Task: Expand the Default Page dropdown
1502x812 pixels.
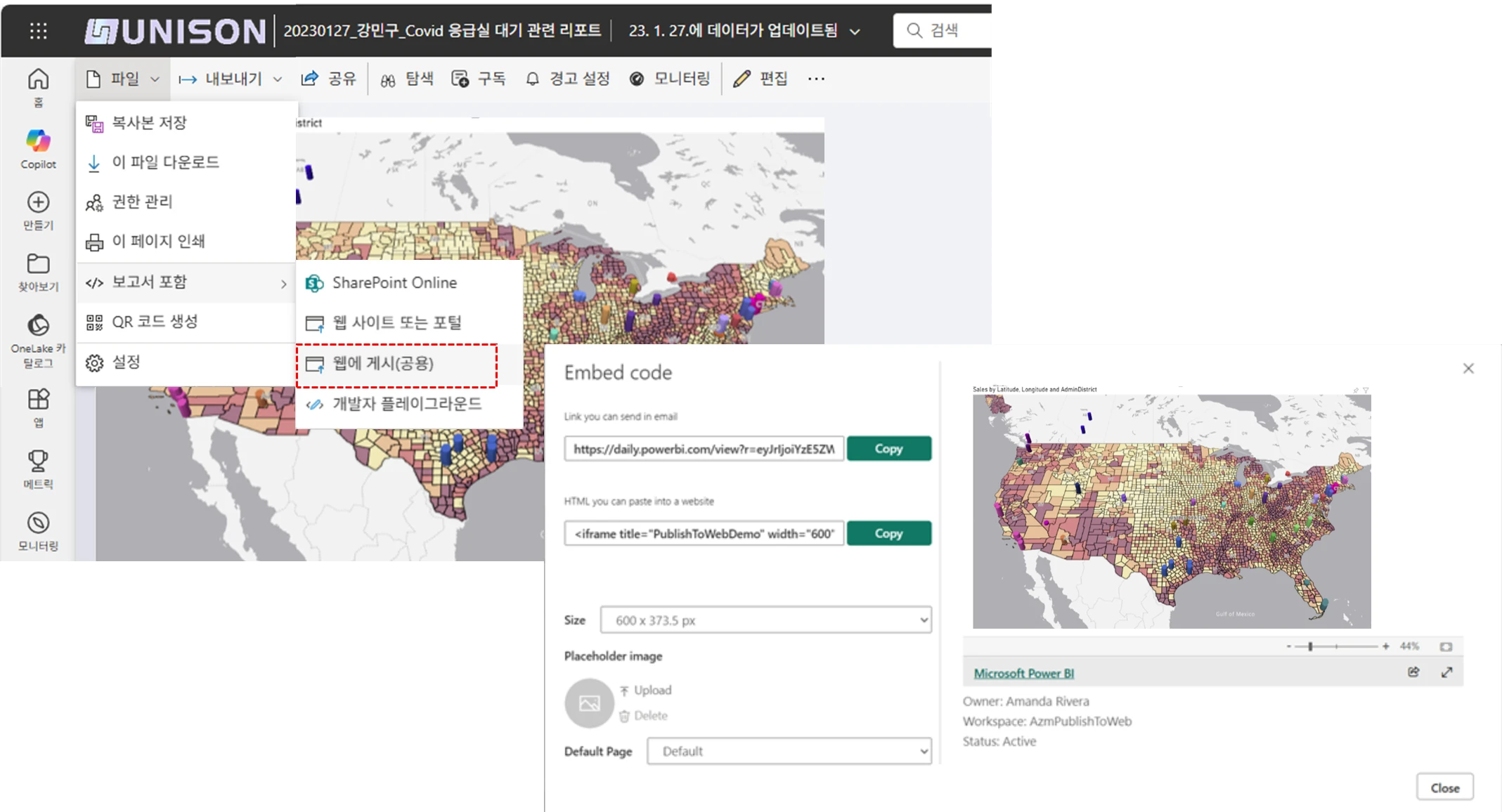Action: (x=789, y=751)
